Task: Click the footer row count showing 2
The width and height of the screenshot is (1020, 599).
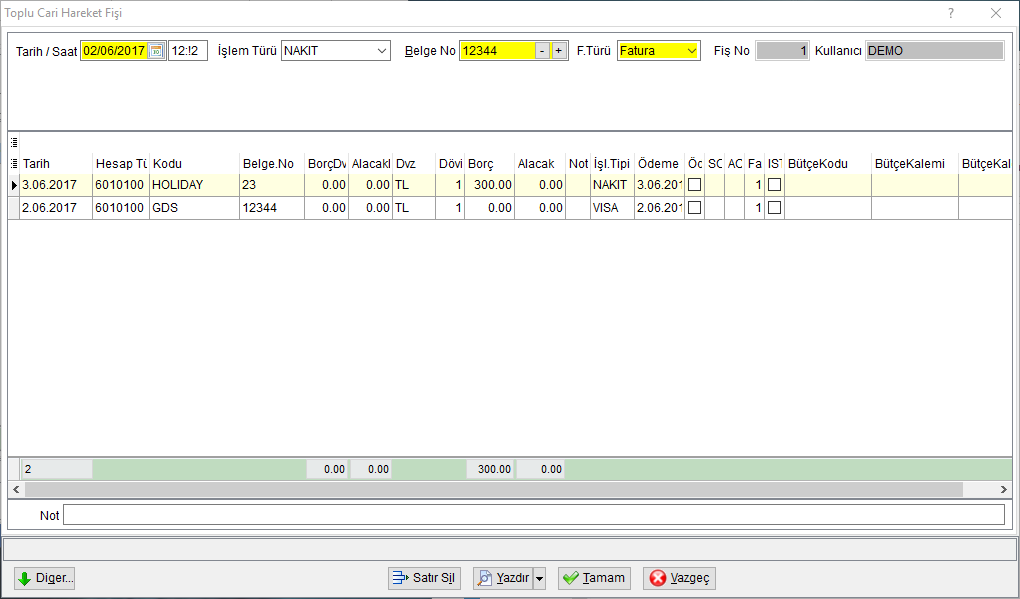Action: pyautogui.click(x=57, y=469)
